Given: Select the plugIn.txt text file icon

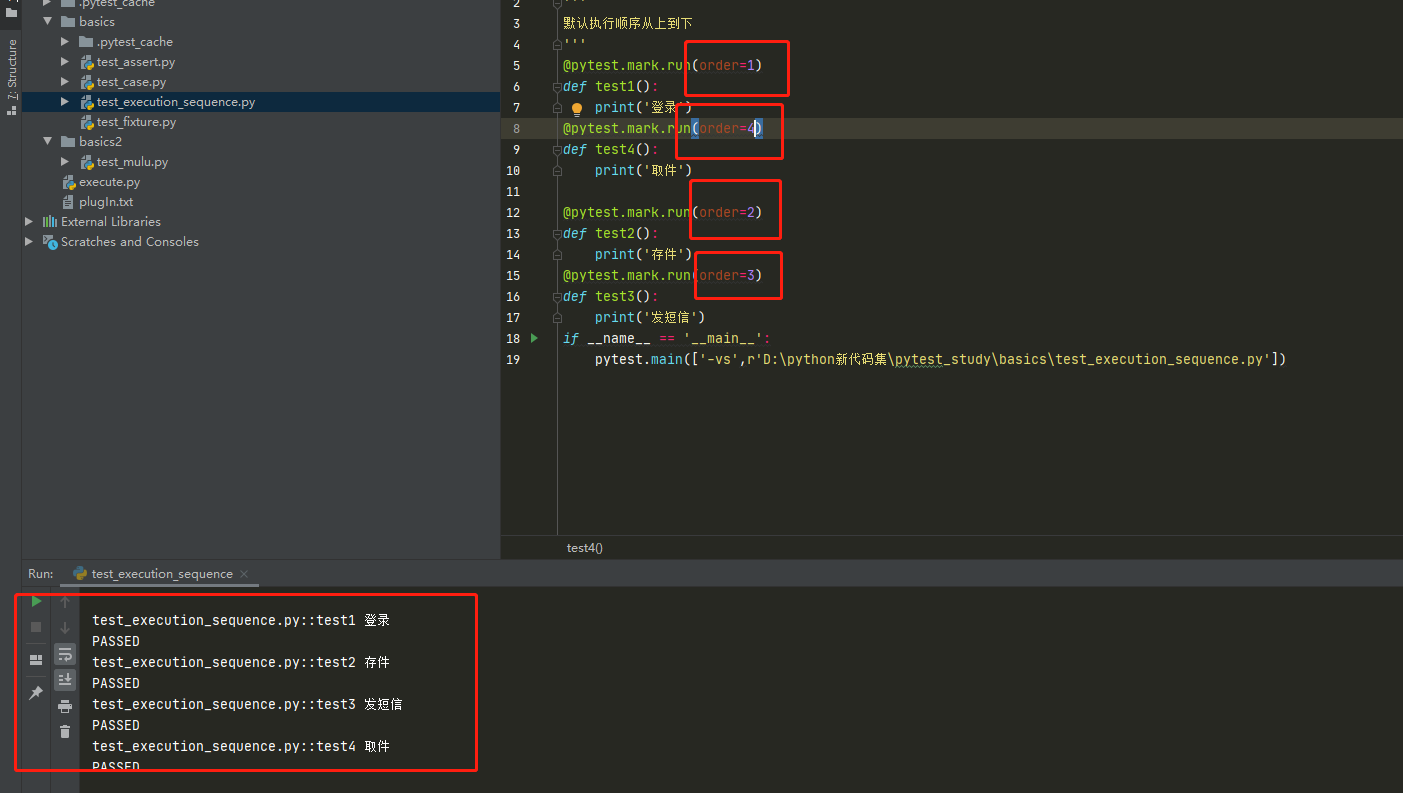Looking at the screenshot, I should pyautogui.click(x=69, y=202).
